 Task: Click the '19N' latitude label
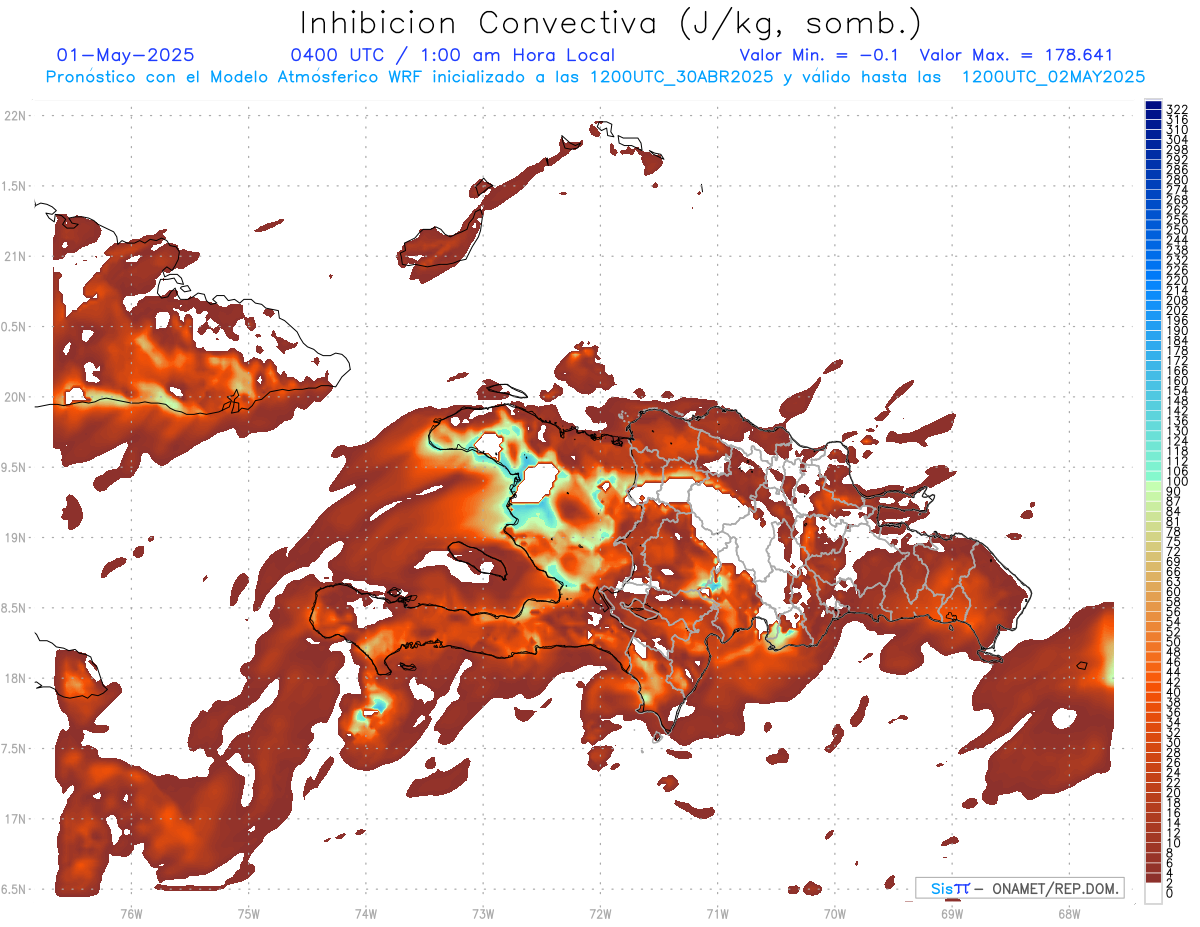pyautogui.click(x=16, y=538)
